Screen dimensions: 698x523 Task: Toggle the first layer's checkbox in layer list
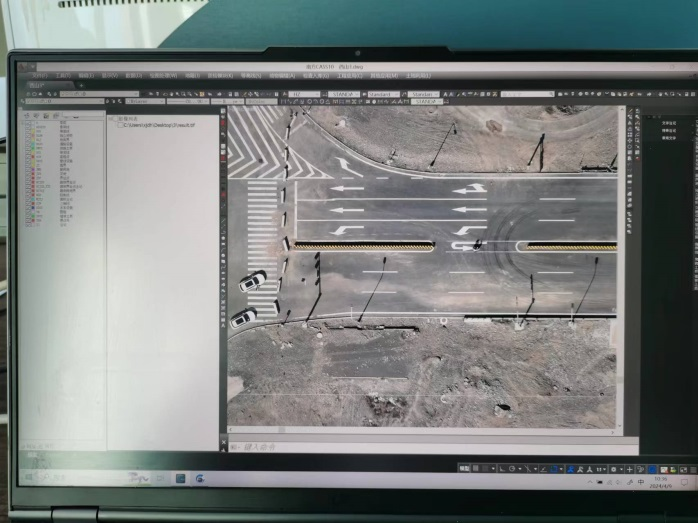27,123
